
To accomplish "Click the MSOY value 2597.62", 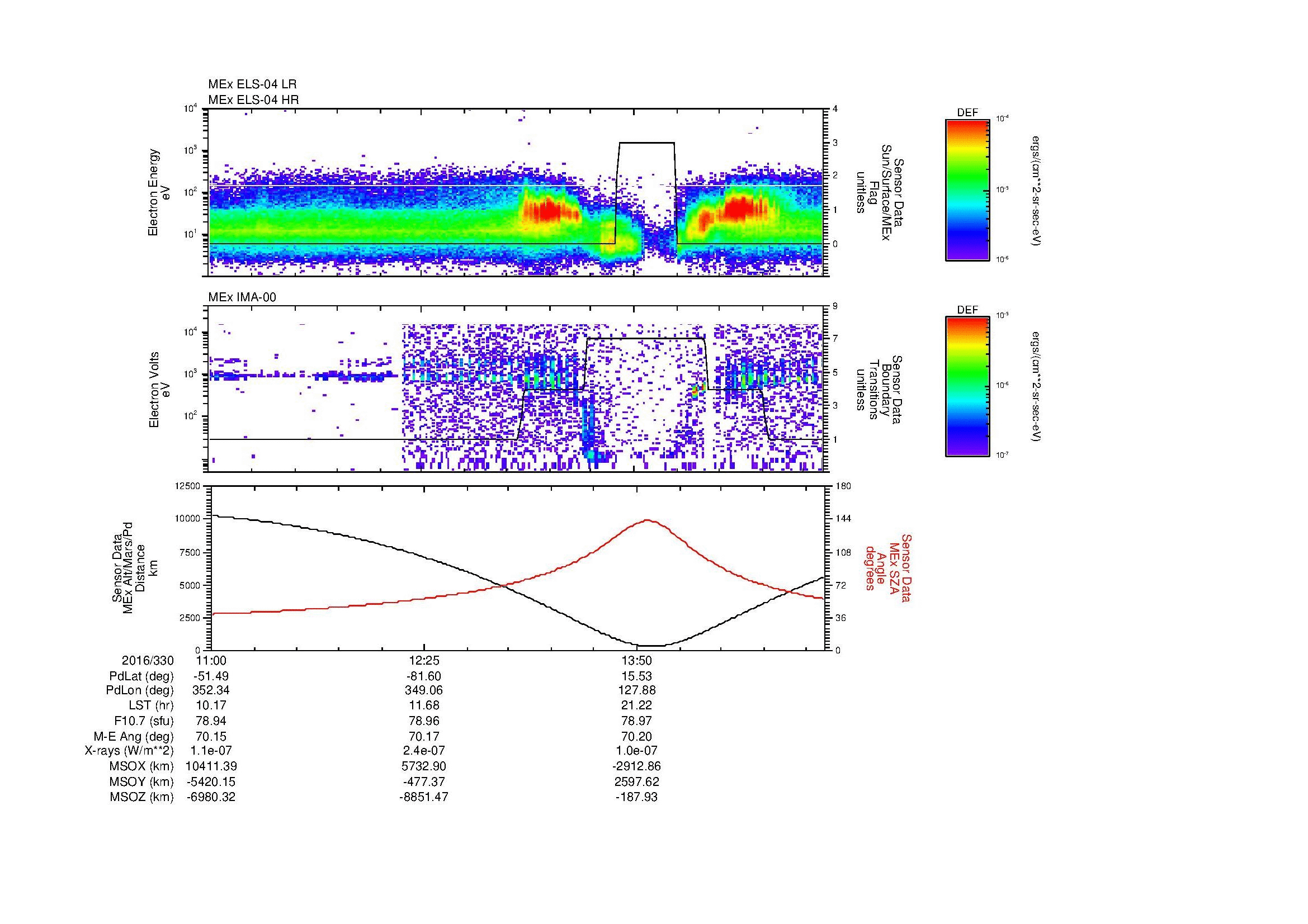I will [636, 782].
